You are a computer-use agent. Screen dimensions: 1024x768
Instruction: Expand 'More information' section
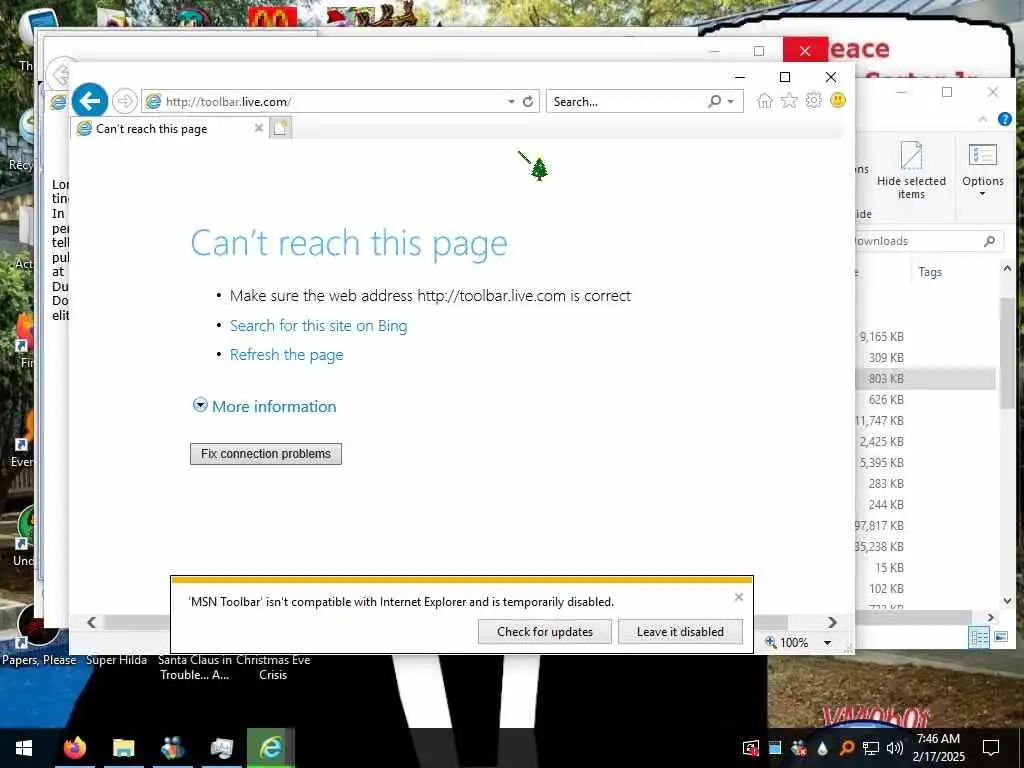point(264,406)
